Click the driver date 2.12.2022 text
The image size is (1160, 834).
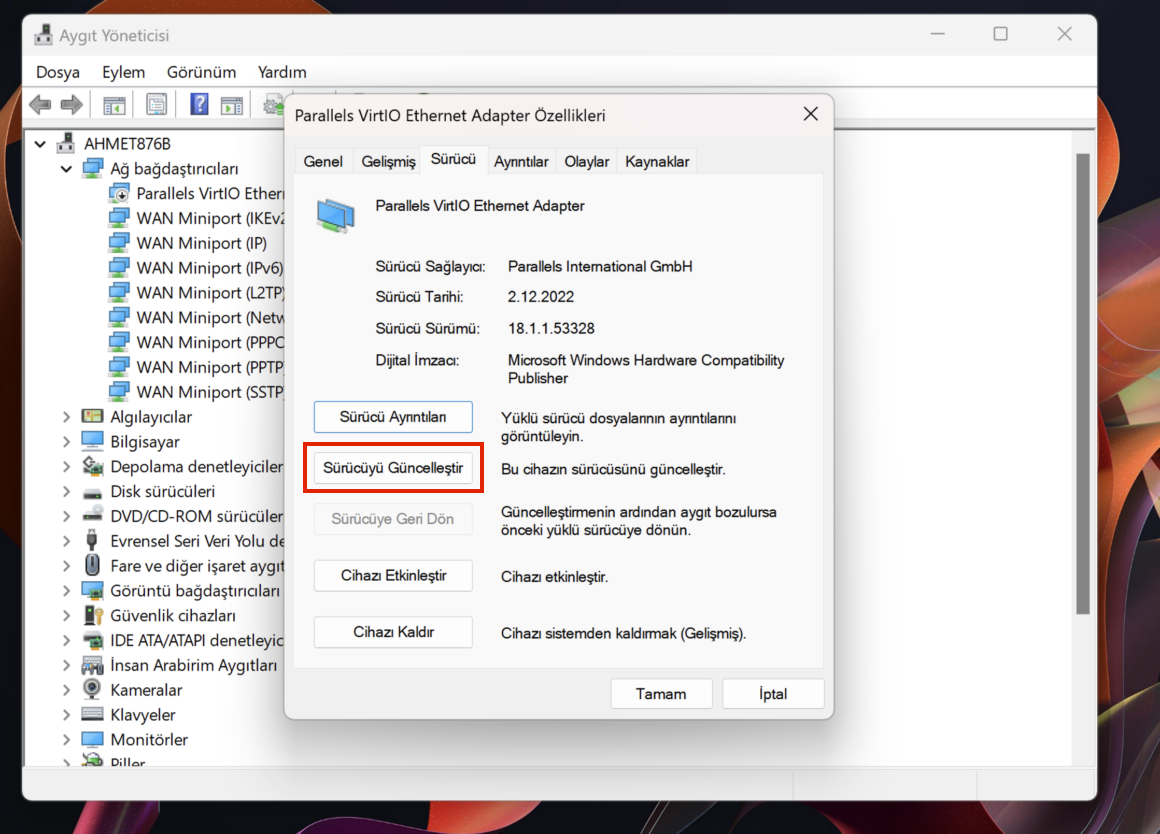pos(541,297)
